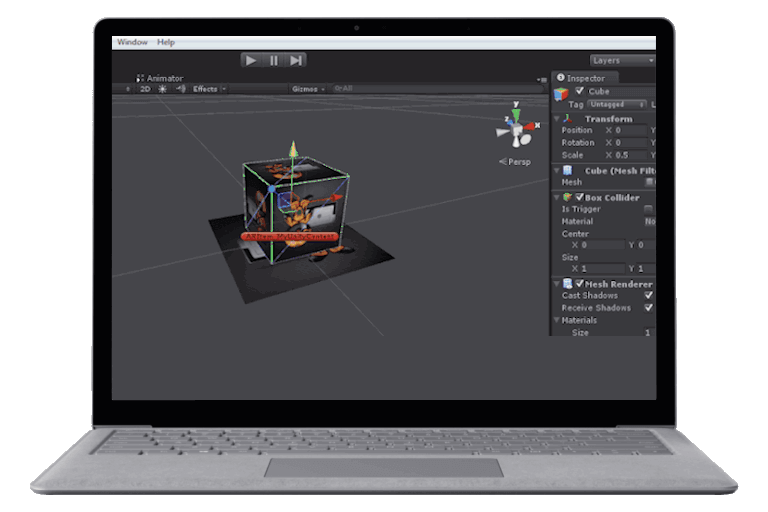This screenshot has height=512, width=768.
Task: Toggle scene audio with the speaker icon
Action: coord(181,89)
